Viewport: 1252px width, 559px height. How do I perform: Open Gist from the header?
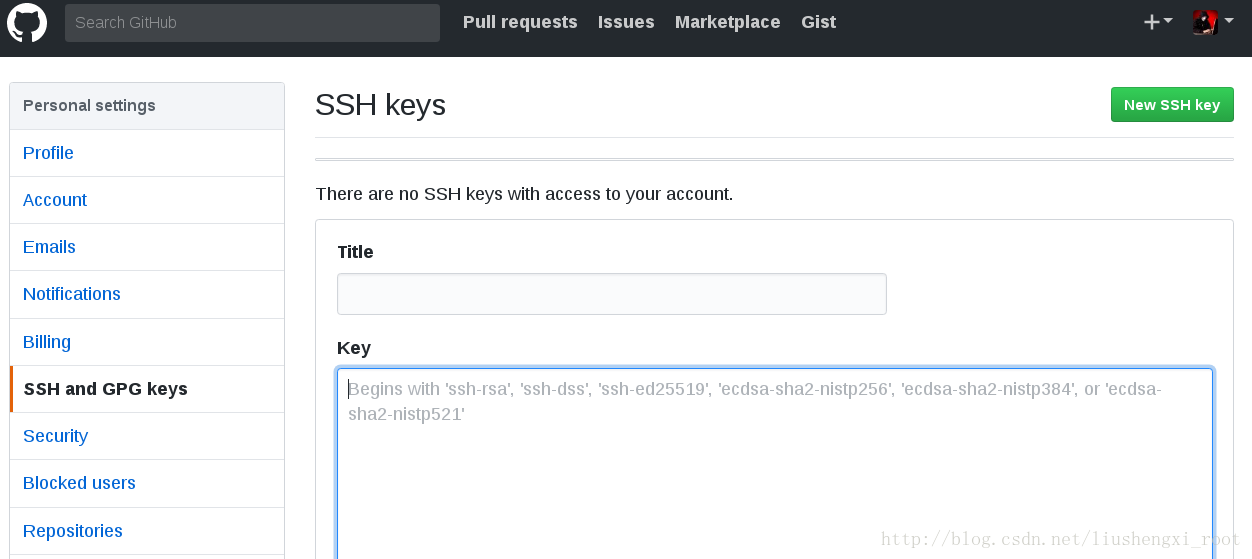(818, 22)
